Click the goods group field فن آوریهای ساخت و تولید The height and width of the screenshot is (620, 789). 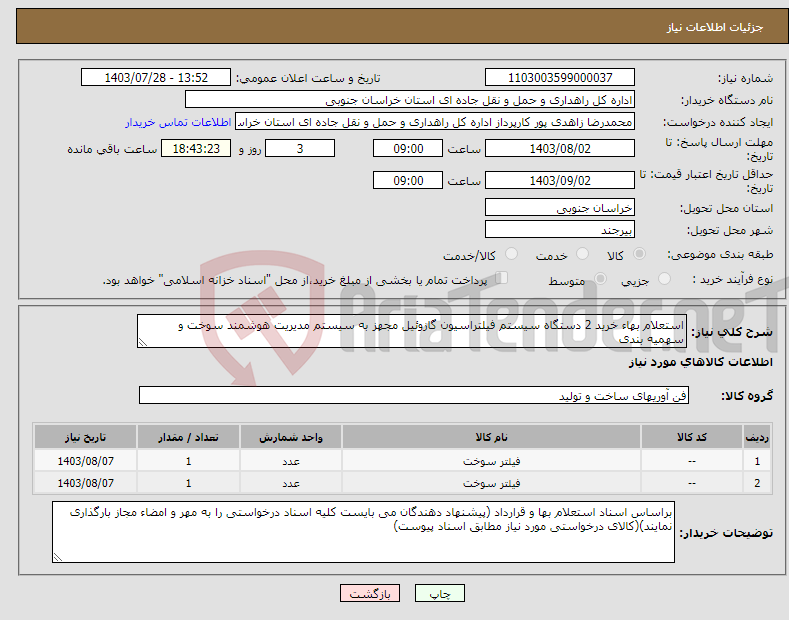click(414, 396)
